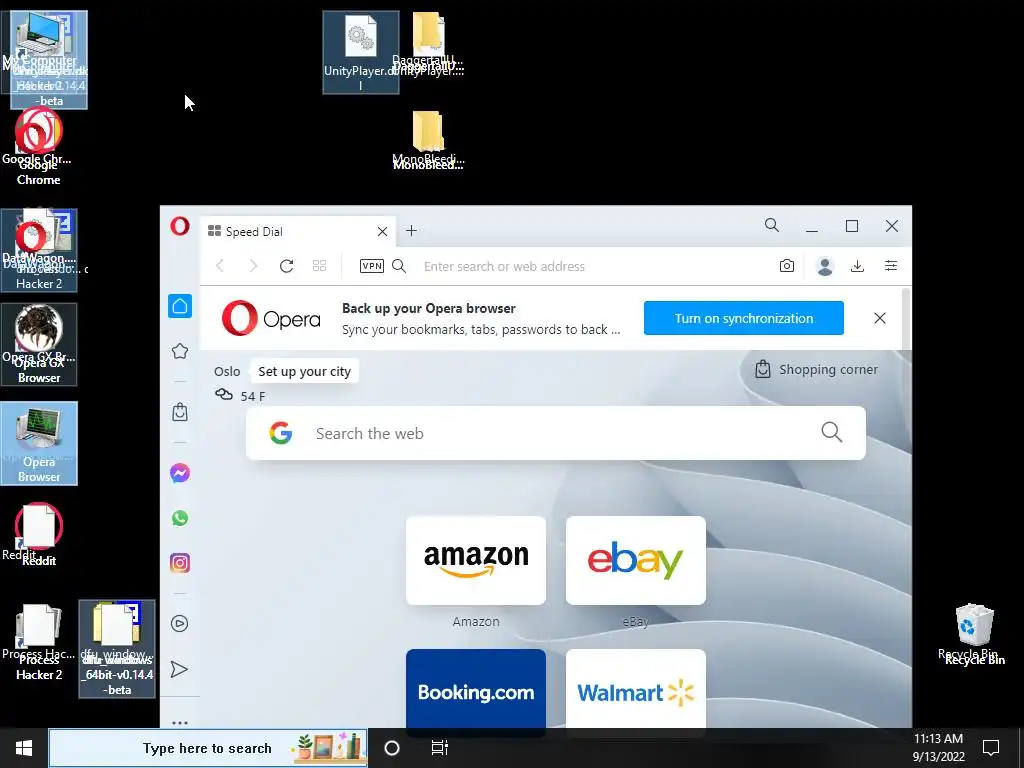
Task: Click the Home icon in sidebar
Action: tap(180, 306)
